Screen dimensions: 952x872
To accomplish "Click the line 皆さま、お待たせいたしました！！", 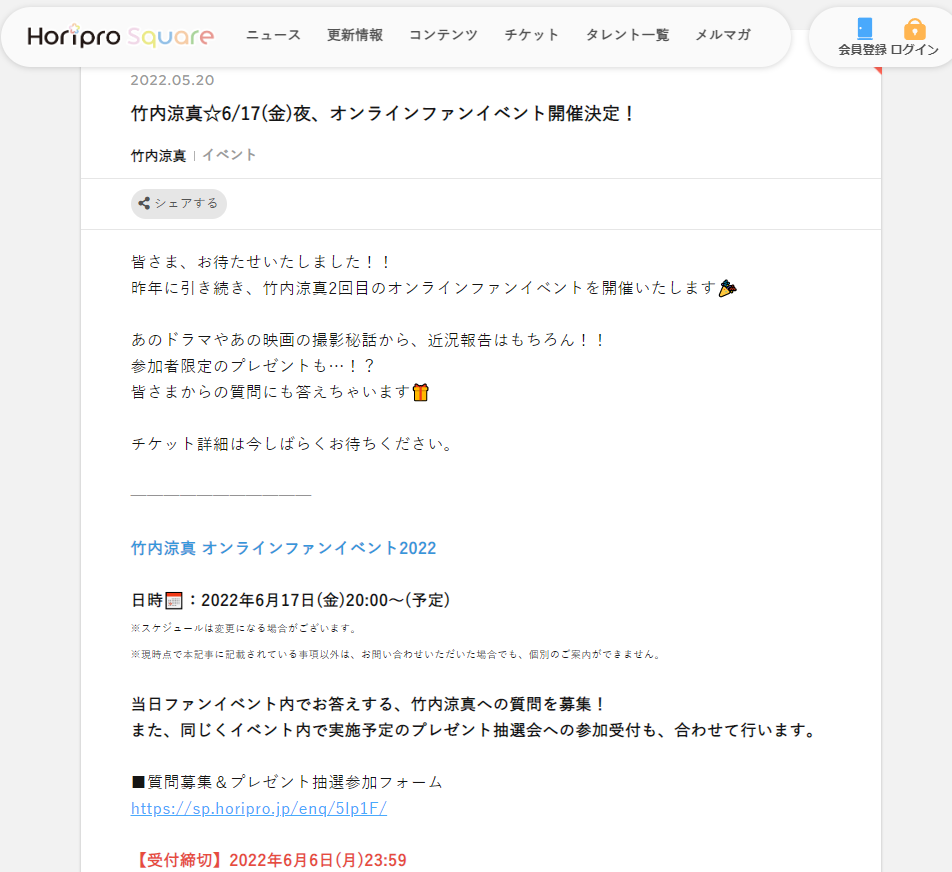I will (x=262, y=262).
